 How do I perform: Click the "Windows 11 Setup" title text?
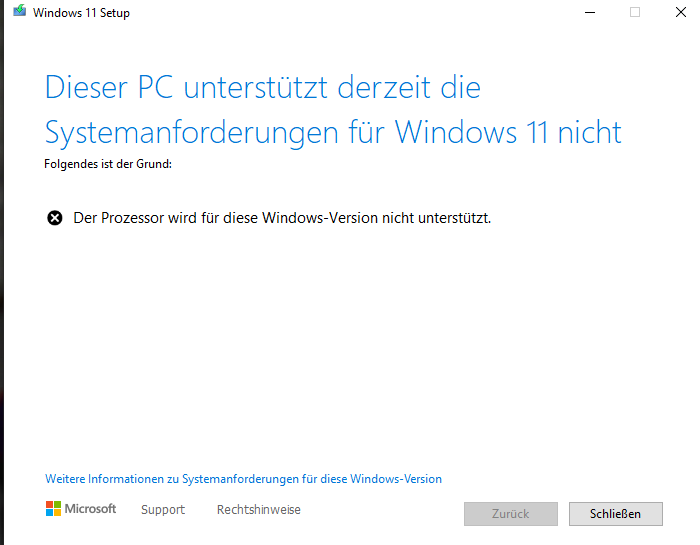coord(81,14)
